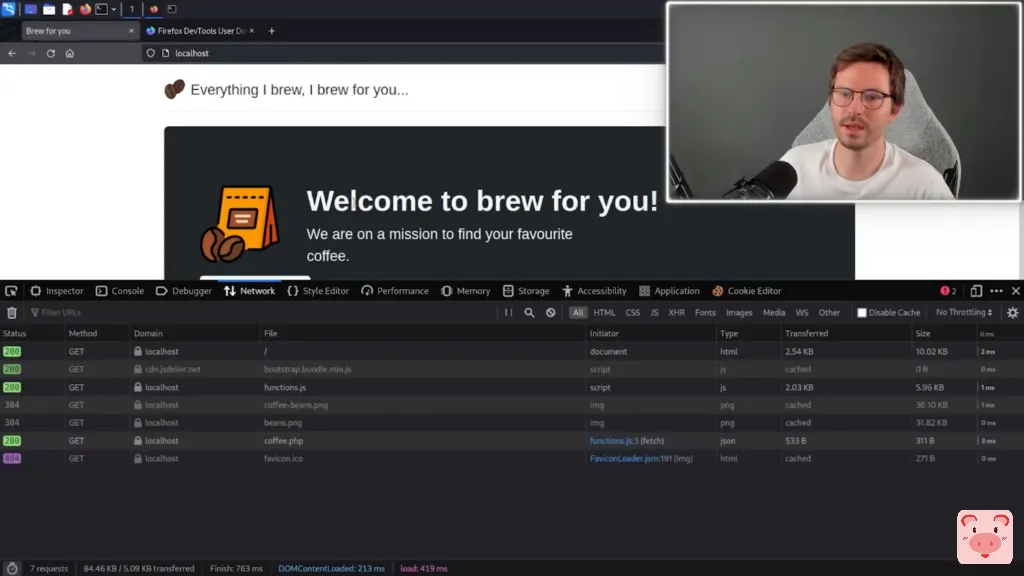The height and width of the screenshot is (576, 1024).
Task: Close the DevTools panel
Action: 1016,291
